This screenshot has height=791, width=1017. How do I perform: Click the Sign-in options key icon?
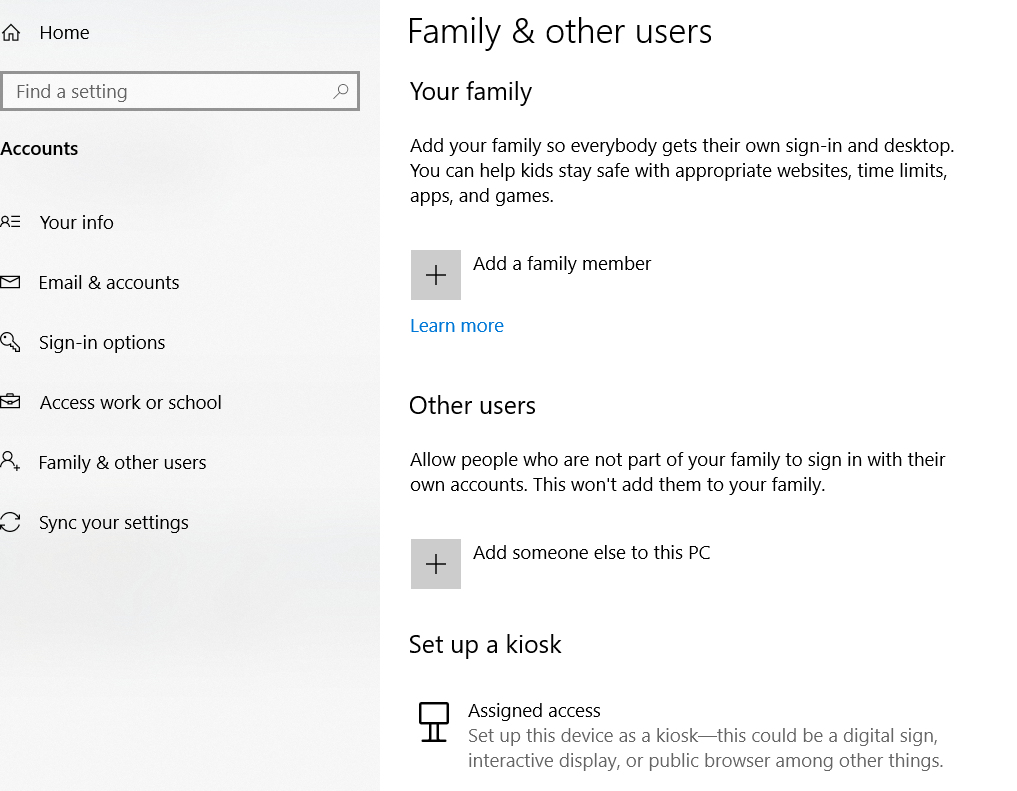(11, 342)
